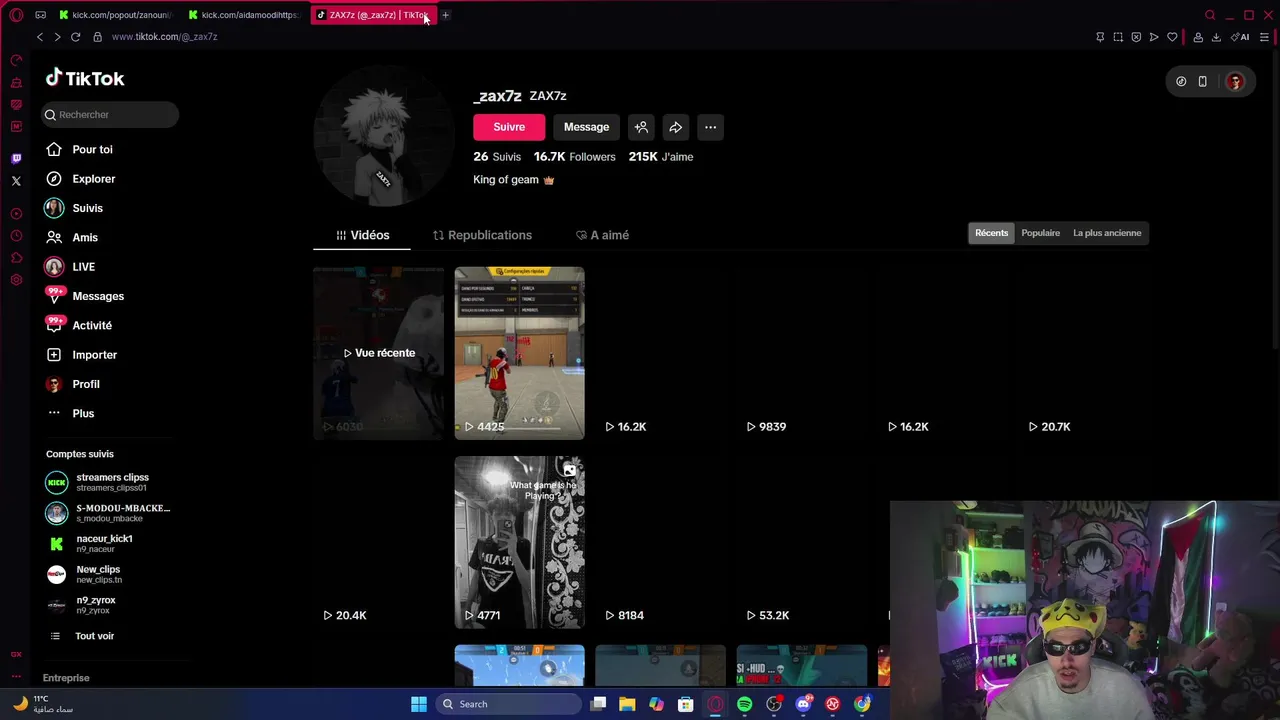The height and width of the screenshot is (720, 1280).
Task: Open a new browser tab
Action: (445, 15)
